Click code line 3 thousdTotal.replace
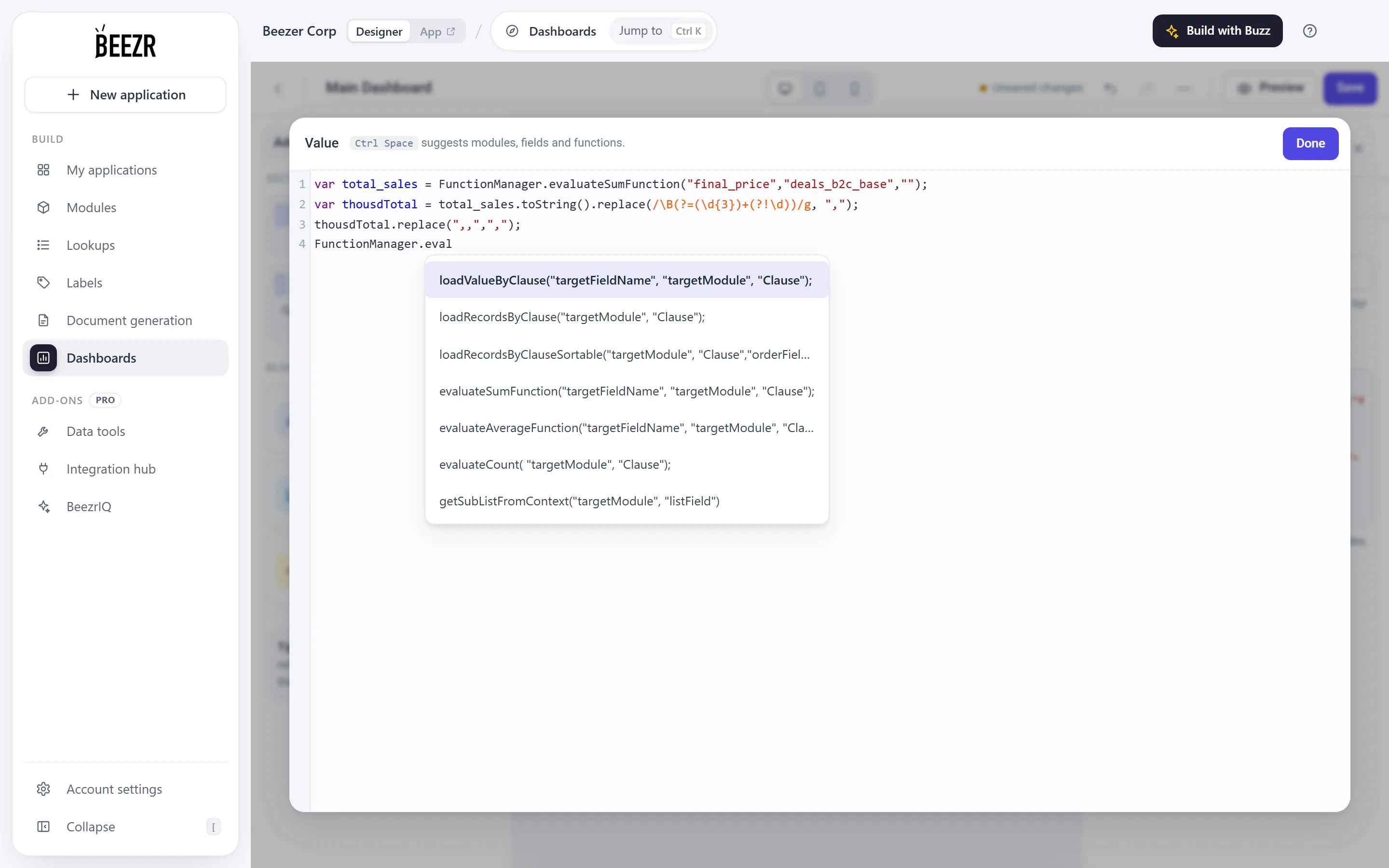This screenshot has width=1389, height=868. pos(417,224)
